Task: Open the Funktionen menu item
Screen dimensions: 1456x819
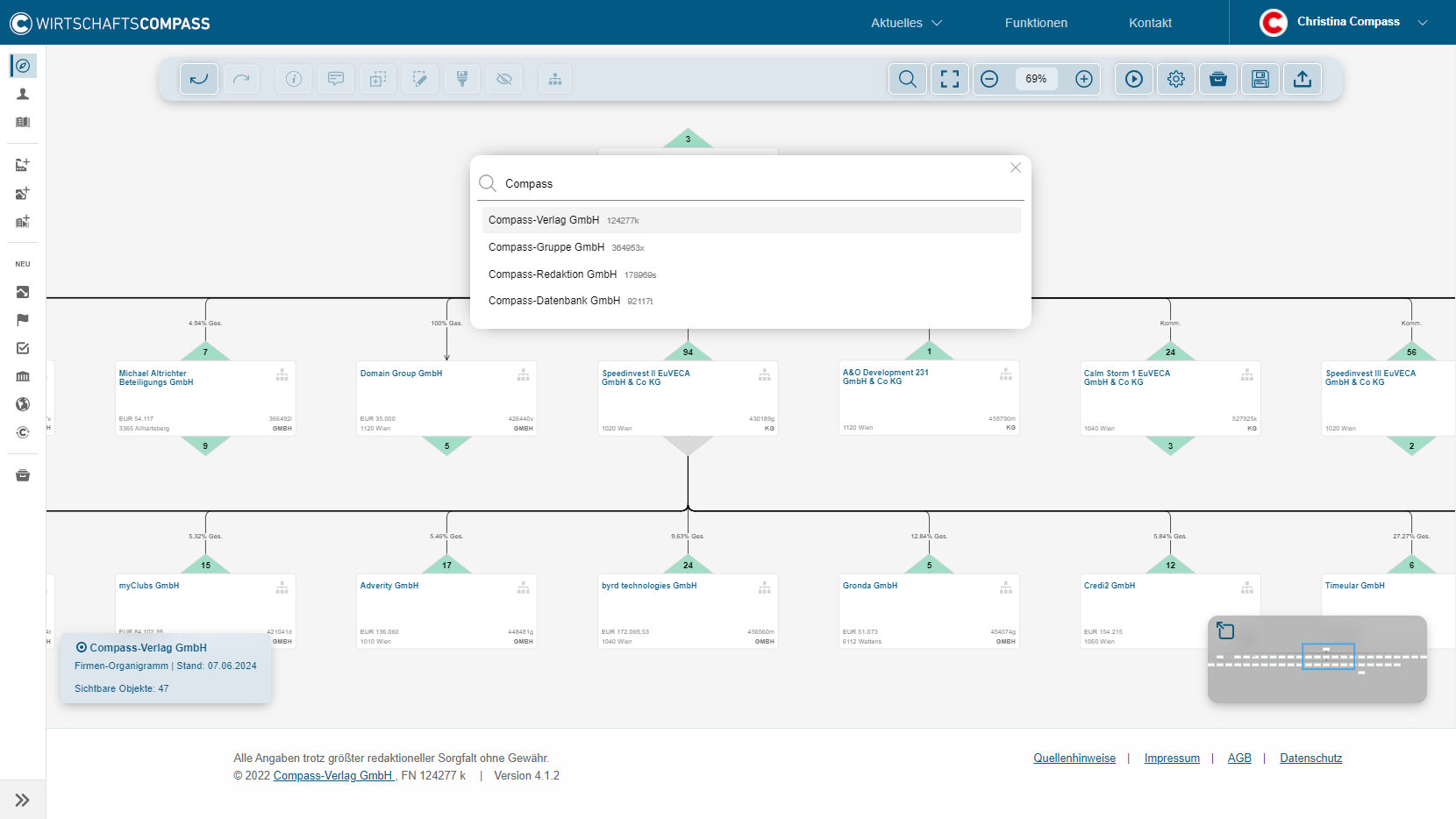Action: point(1036,23)
